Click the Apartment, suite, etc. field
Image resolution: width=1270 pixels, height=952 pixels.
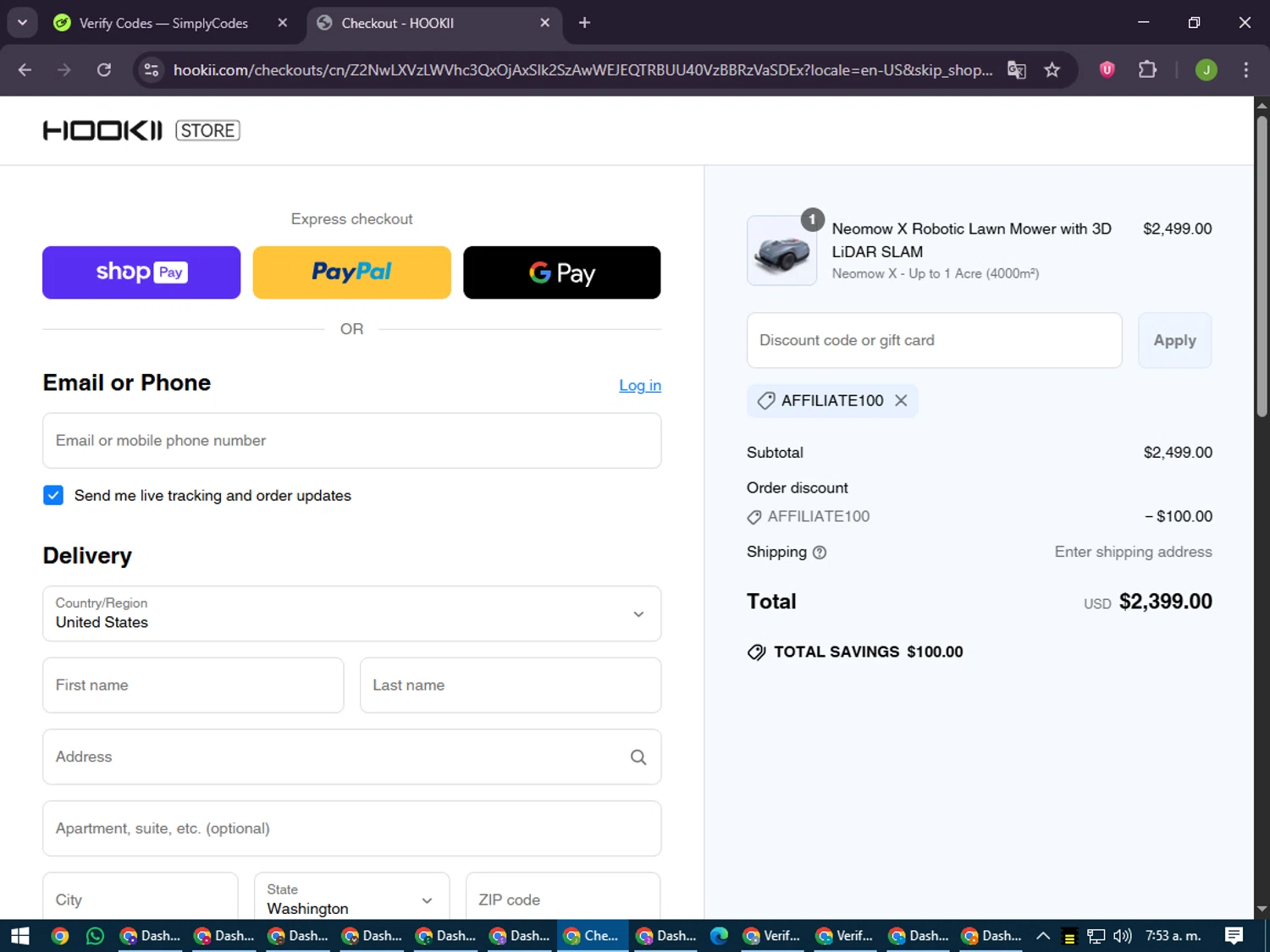[352, 828]
